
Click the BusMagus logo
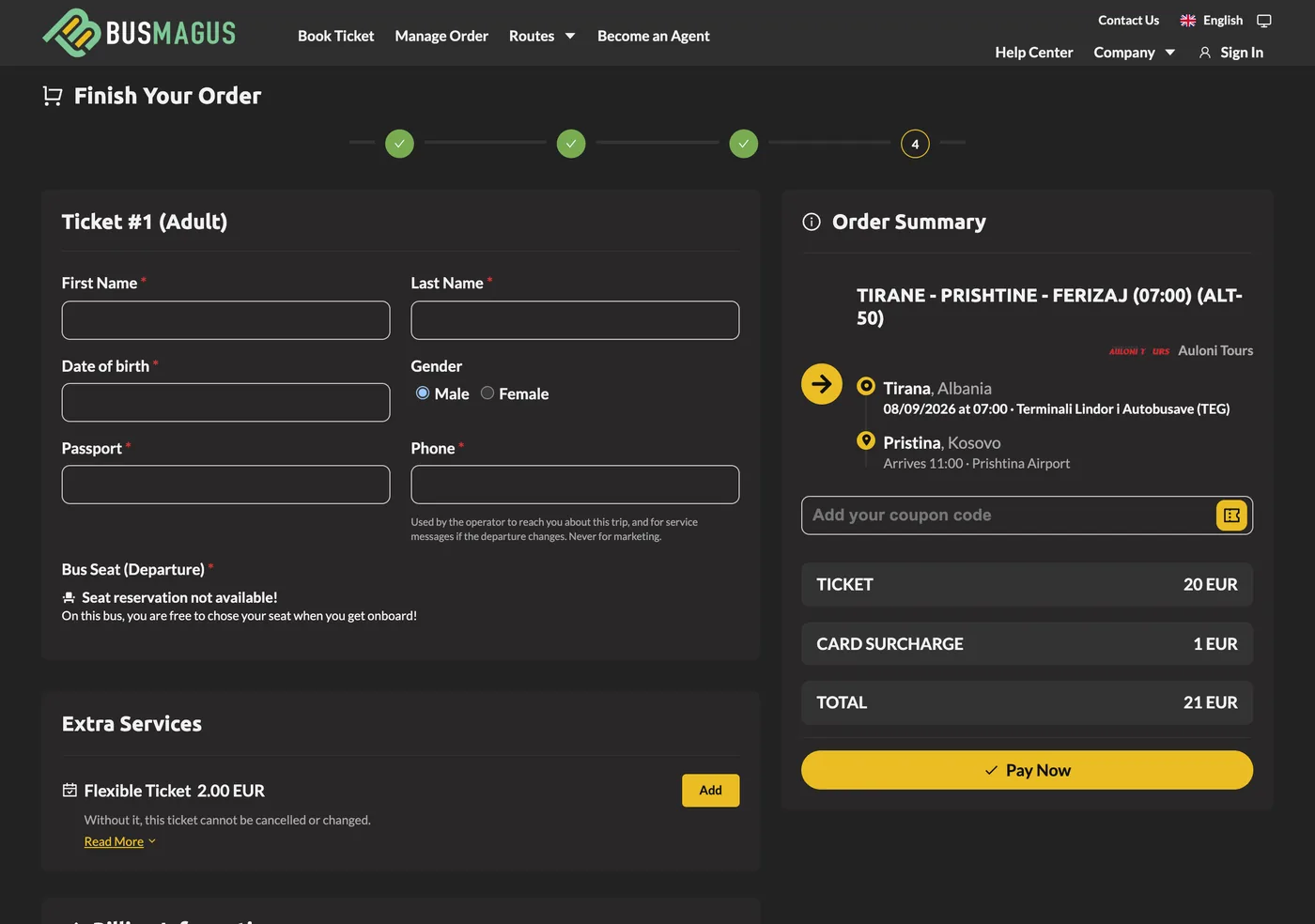[139, 33]
